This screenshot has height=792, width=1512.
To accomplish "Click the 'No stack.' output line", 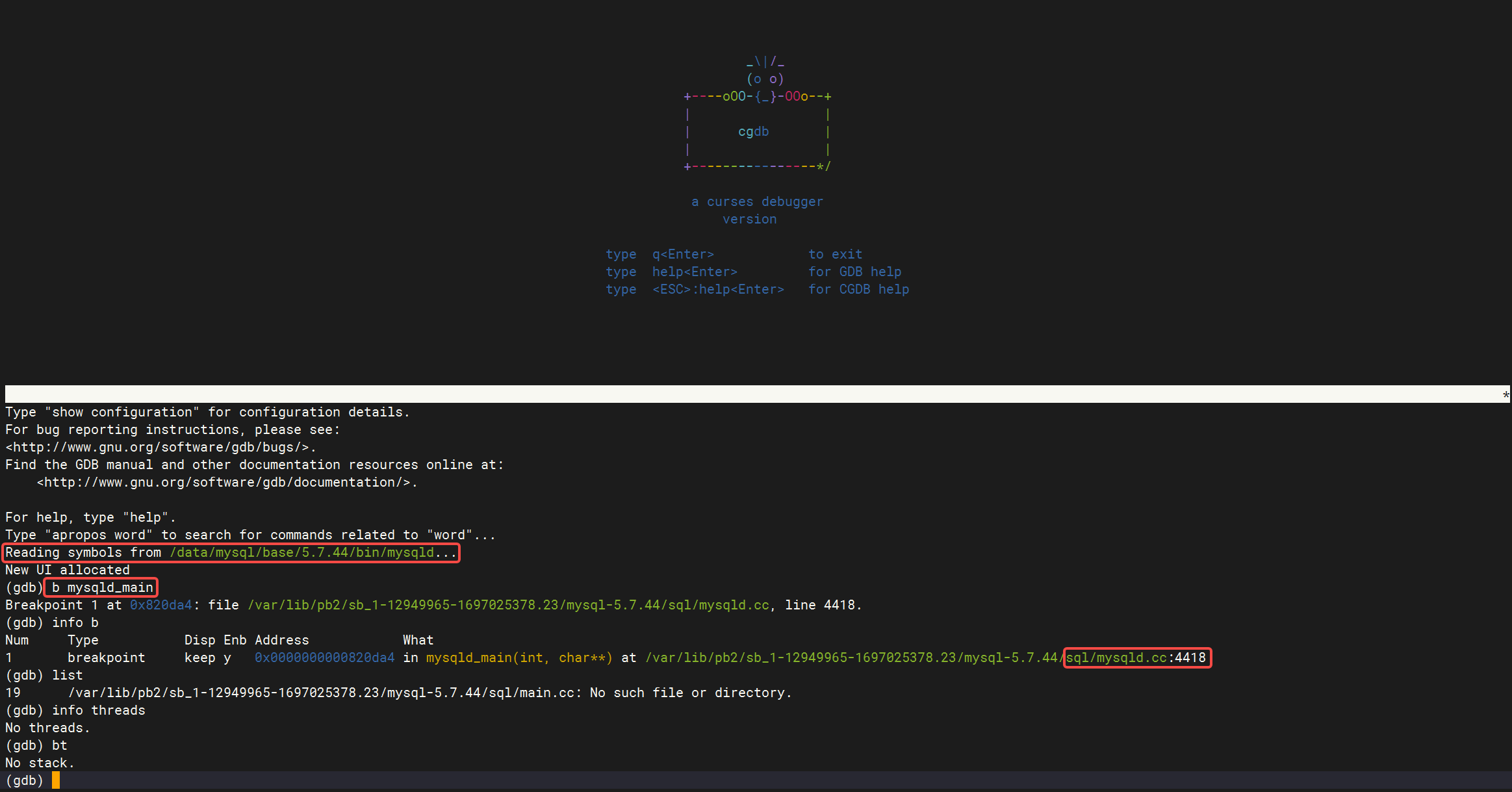I will click(x=40, y=763).
